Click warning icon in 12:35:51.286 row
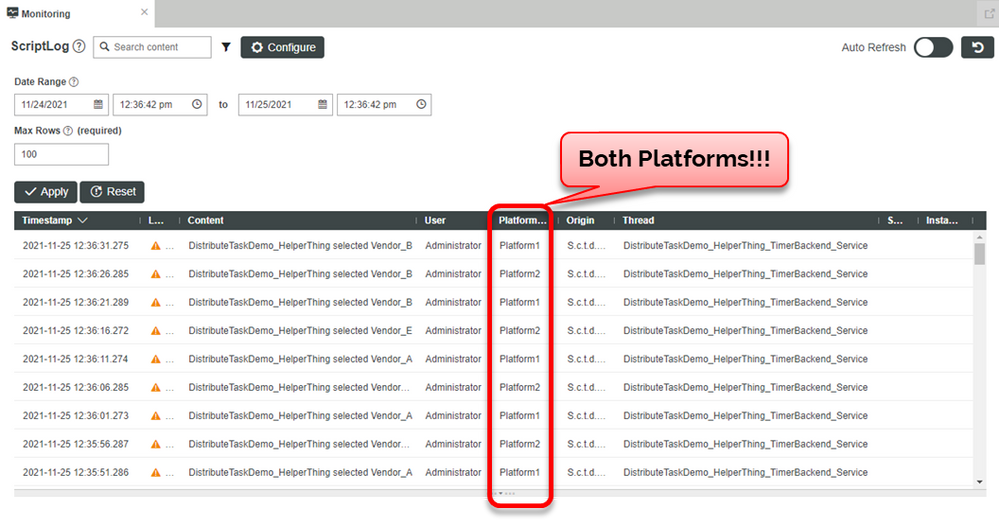This screenshot has width=999, height=522. coord(155,473)
